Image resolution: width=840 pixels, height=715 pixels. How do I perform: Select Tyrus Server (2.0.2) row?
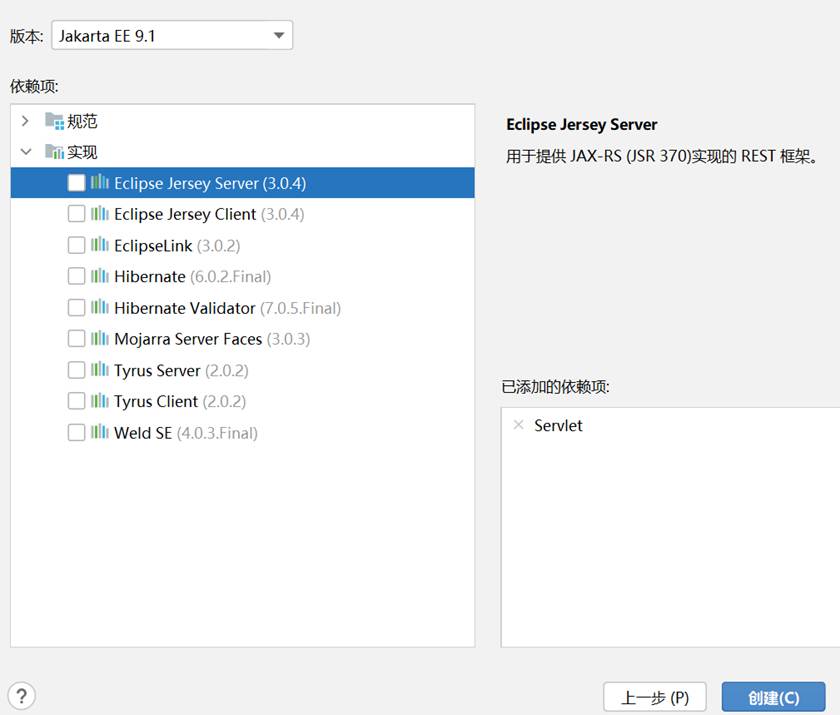(x=242, y=370)
